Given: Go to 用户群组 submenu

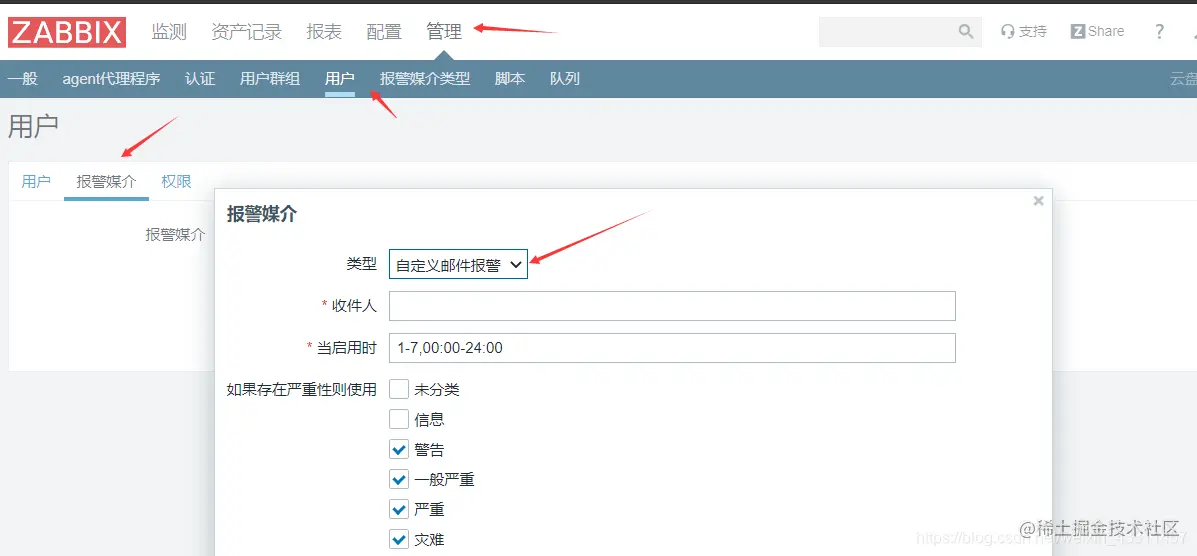Looking at the screenshot, I should point(270,79).
